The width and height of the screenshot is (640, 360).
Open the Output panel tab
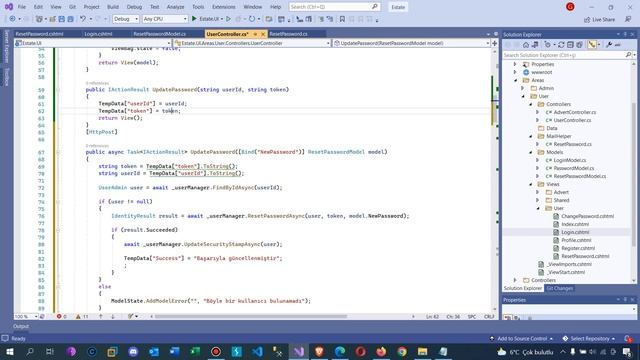[x=21, y=327]
